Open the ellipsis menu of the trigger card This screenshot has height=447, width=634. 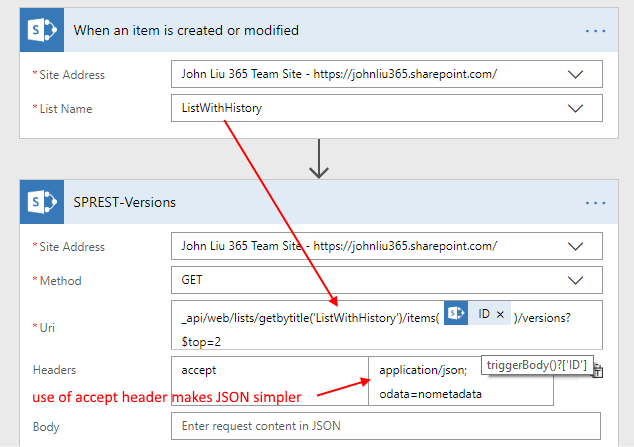tap(595, 31)
